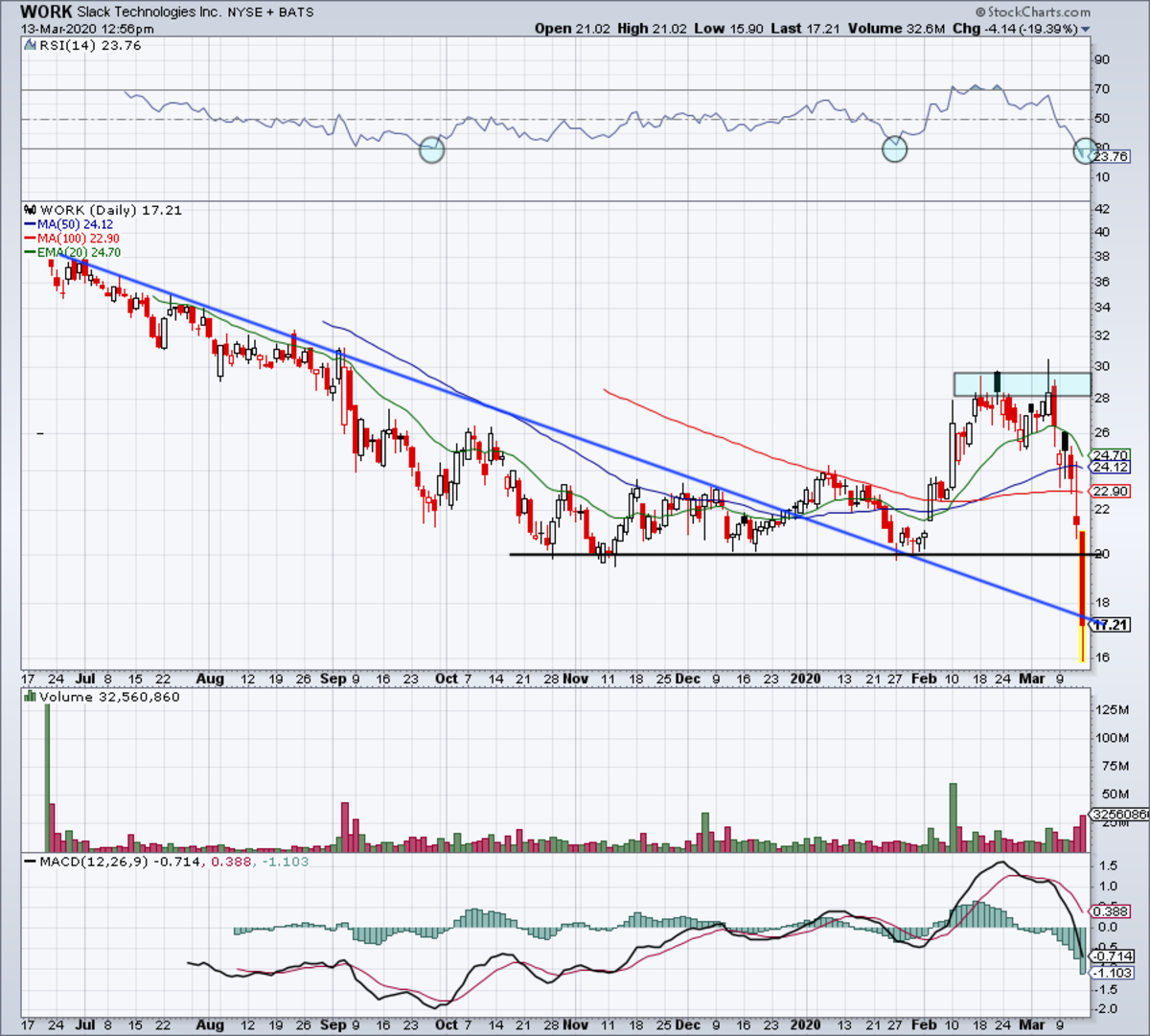Click the light blue resistance zone rectangle
This screenshot has width=1150, height=1036.
[1022, 384]
